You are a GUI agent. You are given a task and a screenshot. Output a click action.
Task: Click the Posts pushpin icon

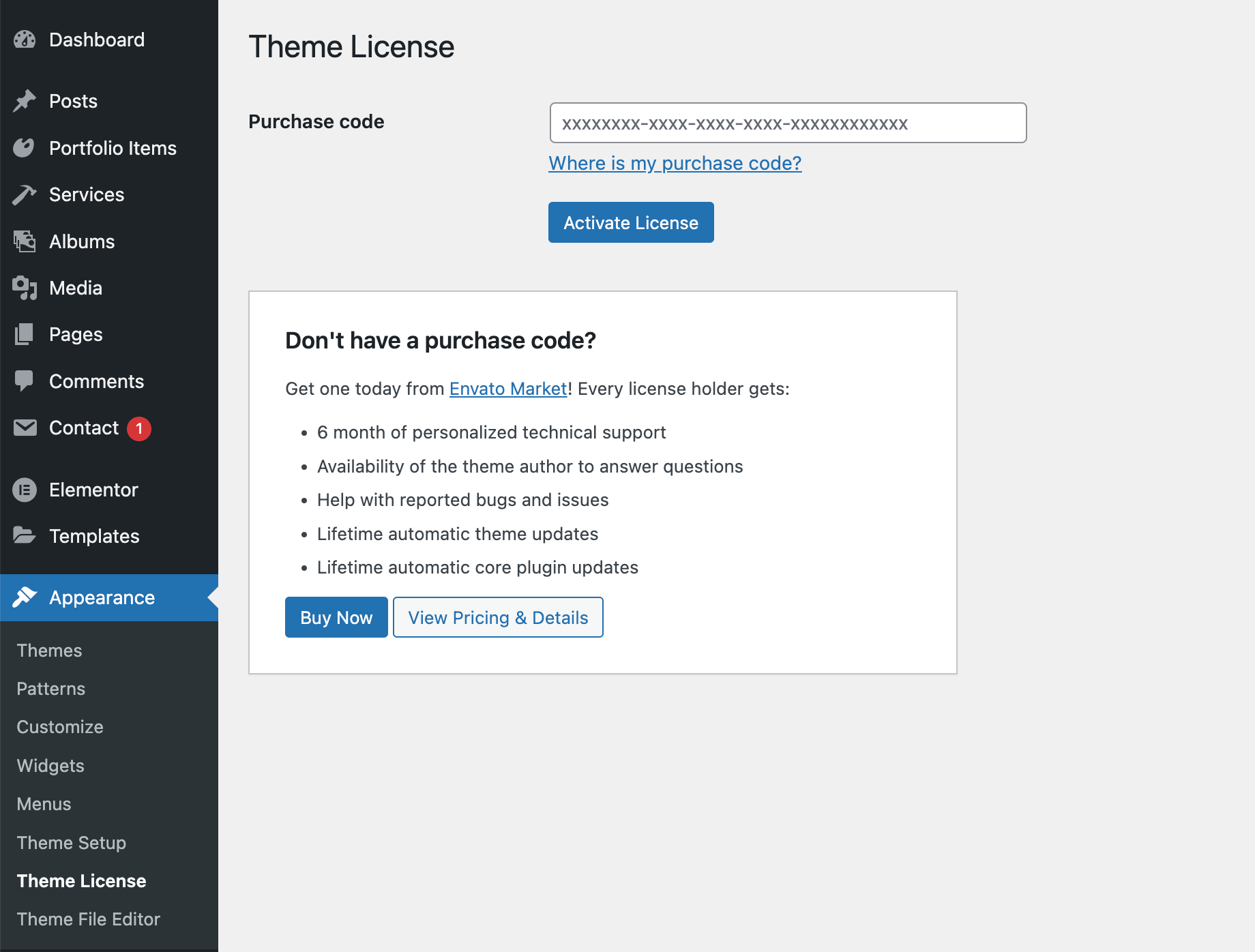pos(25,101)
